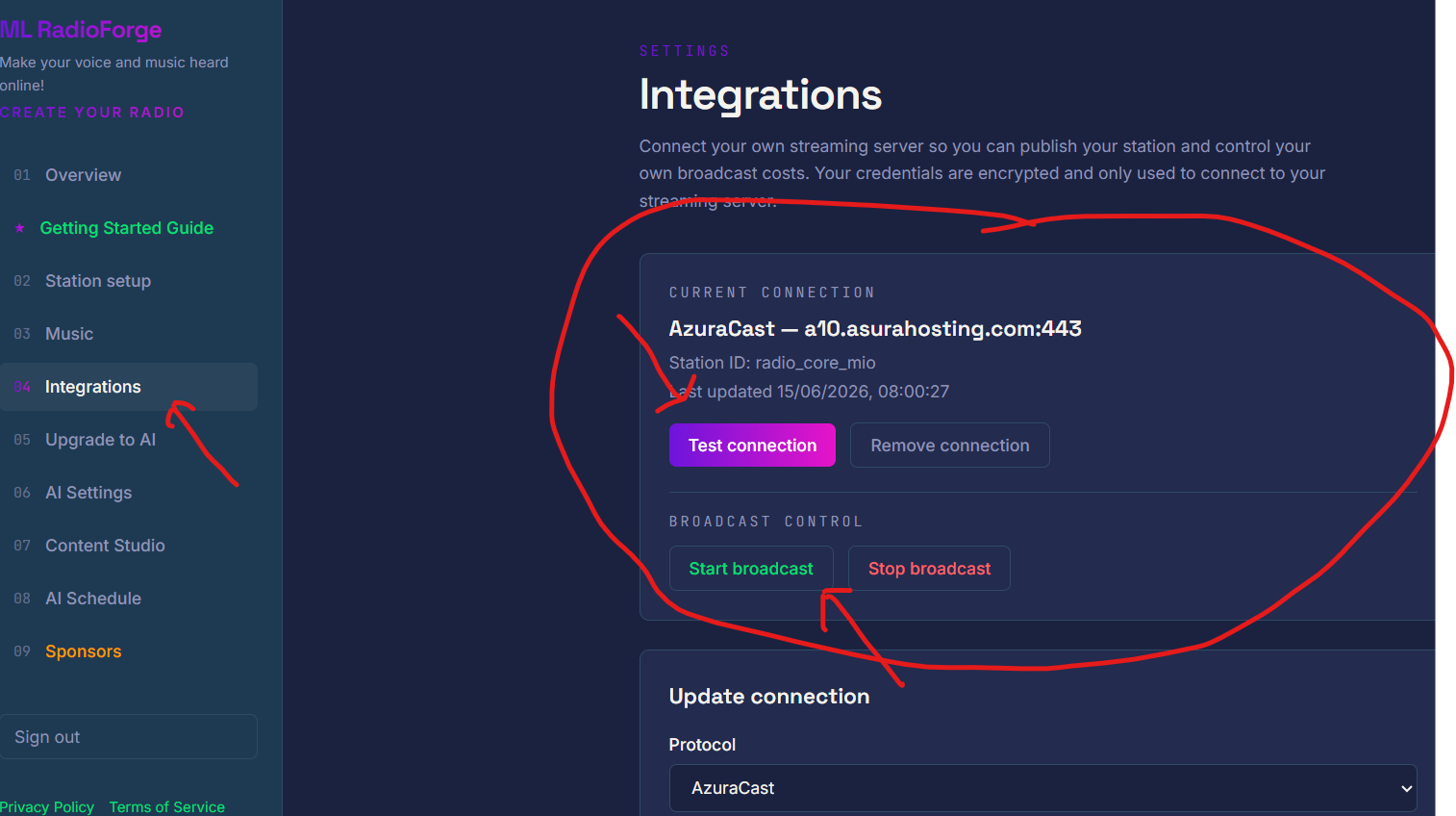Screen dimensions: 1456x816
Task: Open the Sponsors section
Action: (129, 651)
